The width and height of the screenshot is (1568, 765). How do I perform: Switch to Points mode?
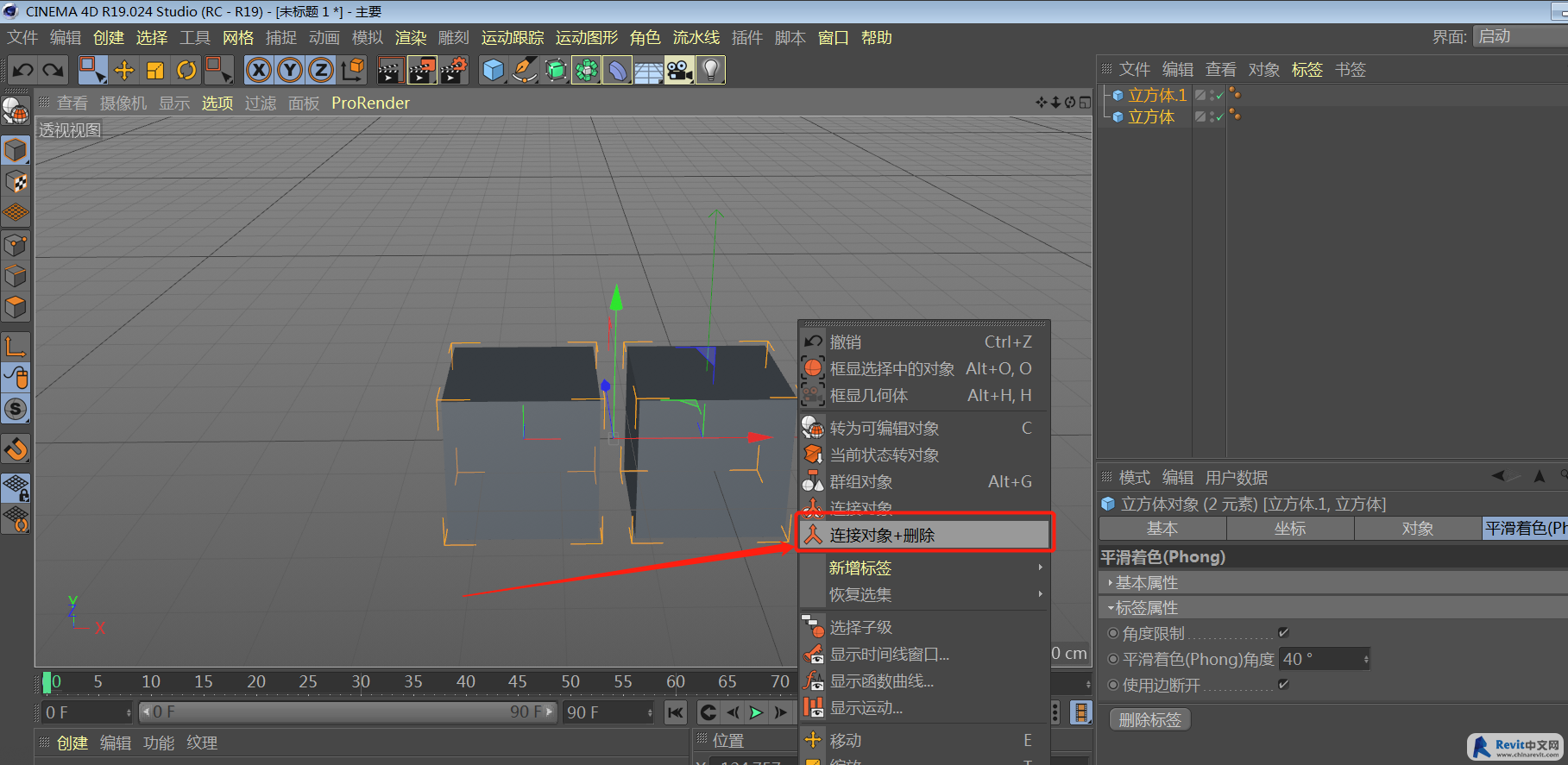[16, 245]
